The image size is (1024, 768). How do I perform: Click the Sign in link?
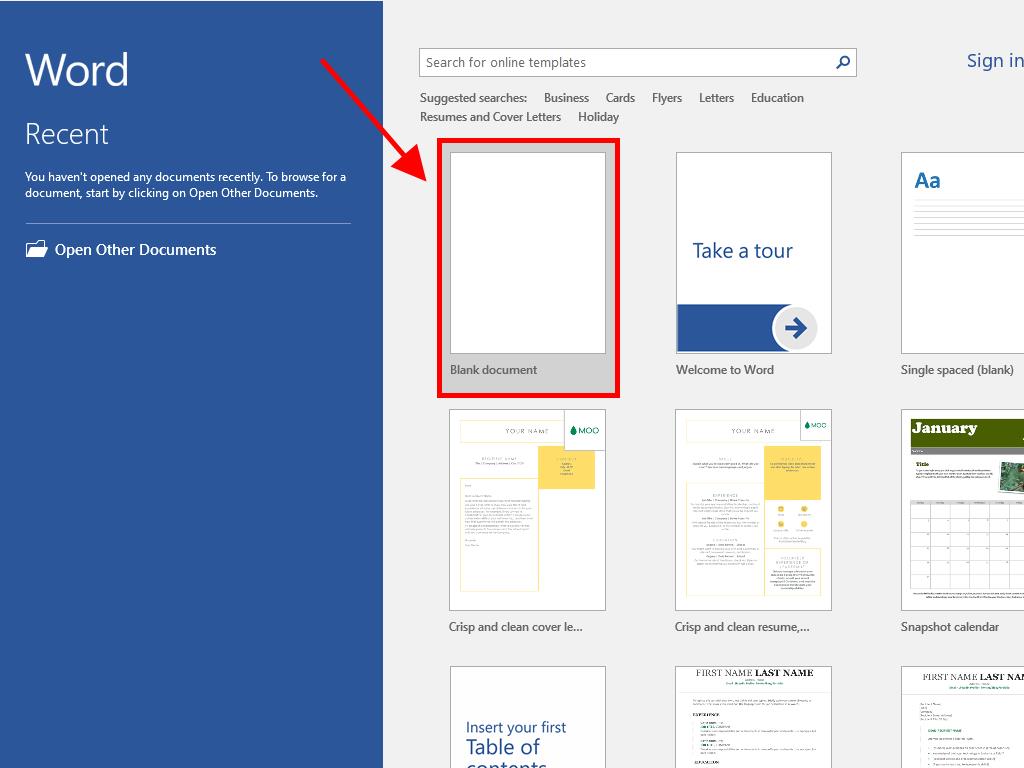[x=994, y=61]
